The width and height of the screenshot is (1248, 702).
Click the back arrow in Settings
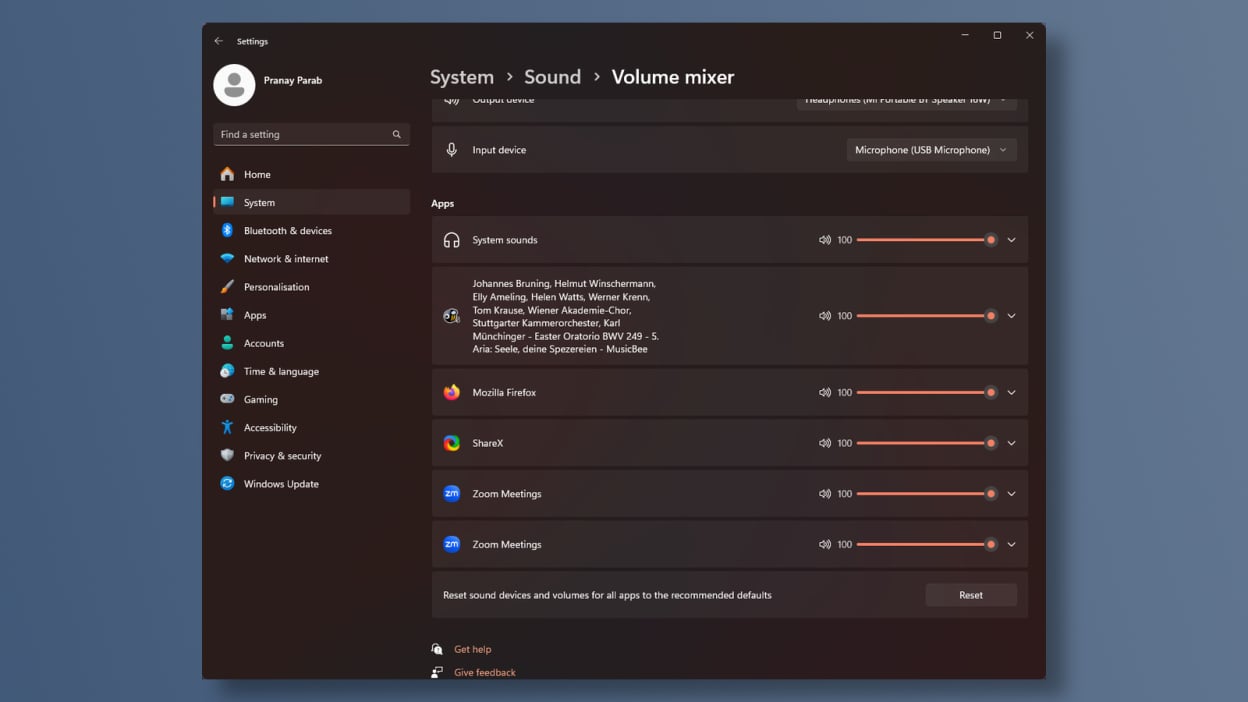(x=219, y=41)
